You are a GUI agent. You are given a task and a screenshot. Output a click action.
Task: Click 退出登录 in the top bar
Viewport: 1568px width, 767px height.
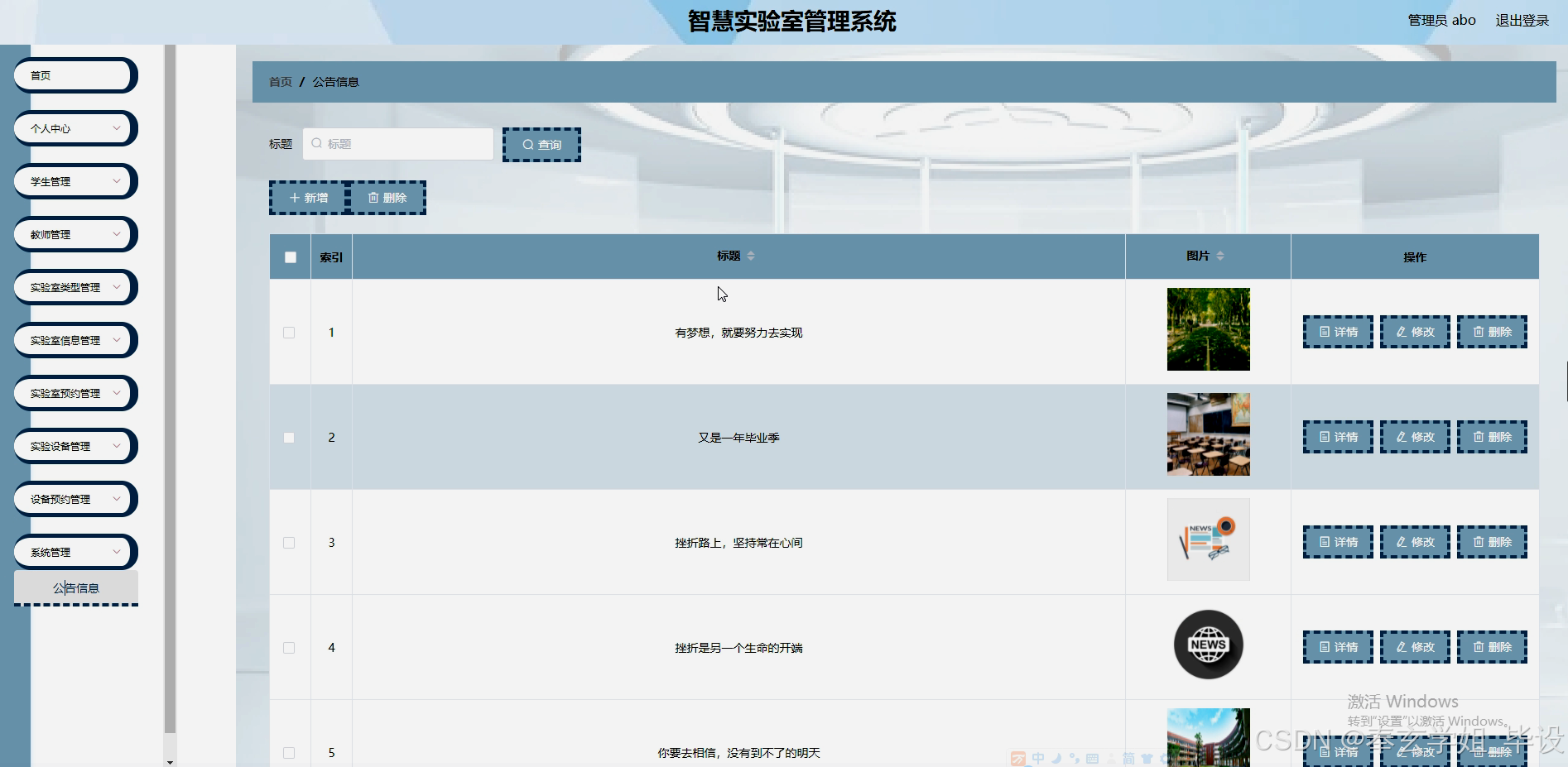pyautogui.click(x=1522, y=20)
